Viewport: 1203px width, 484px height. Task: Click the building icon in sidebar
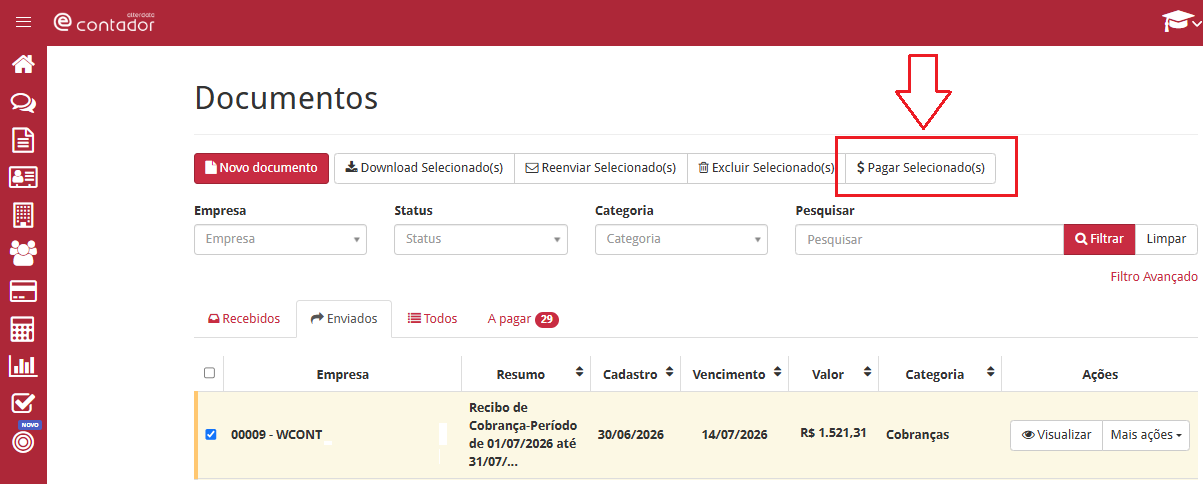pyautogui.click(x=23, y=215)
